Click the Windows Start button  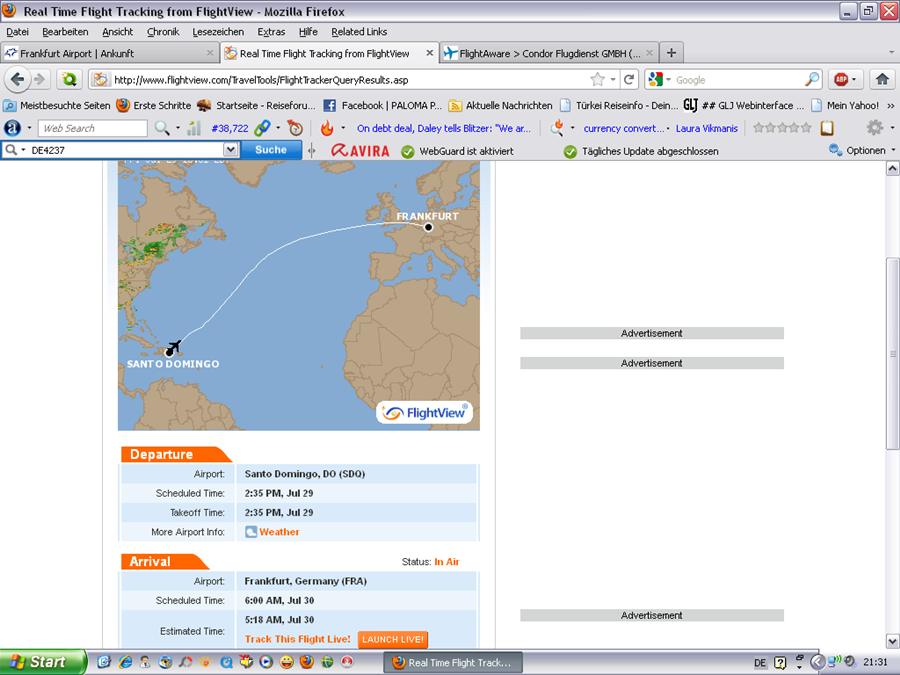(43, 662)
